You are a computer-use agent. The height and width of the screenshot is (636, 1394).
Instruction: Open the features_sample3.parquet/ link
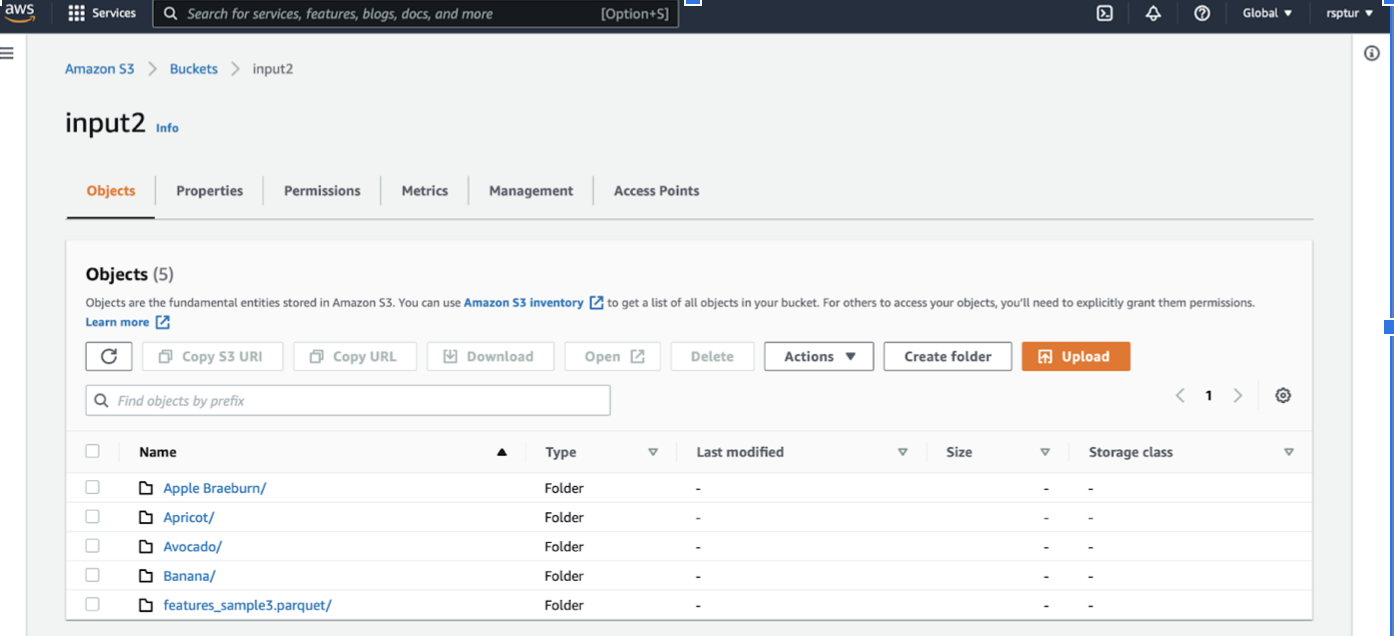(248, 604)
